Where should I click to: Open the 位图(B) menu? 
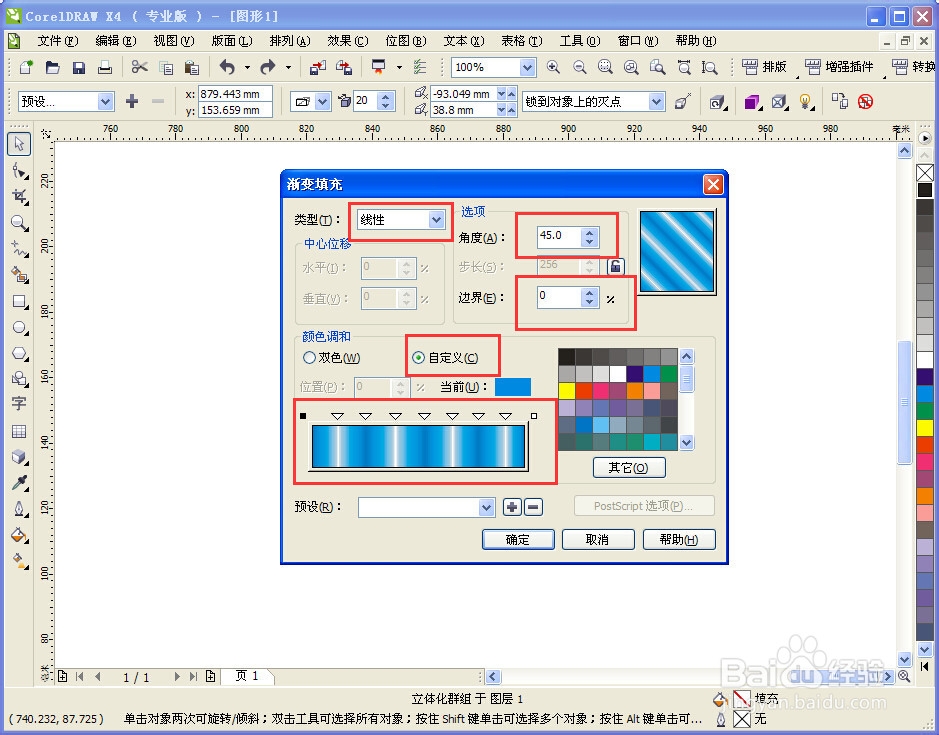pos(405,41)
